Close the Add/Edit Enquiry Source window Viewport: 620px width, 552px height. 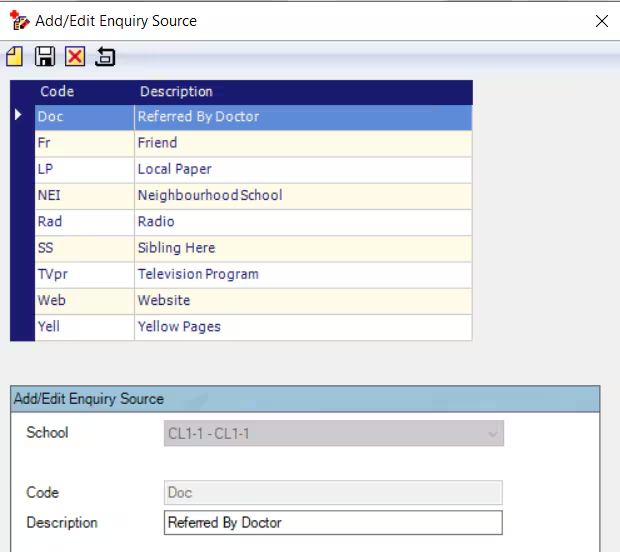[601, 21]
